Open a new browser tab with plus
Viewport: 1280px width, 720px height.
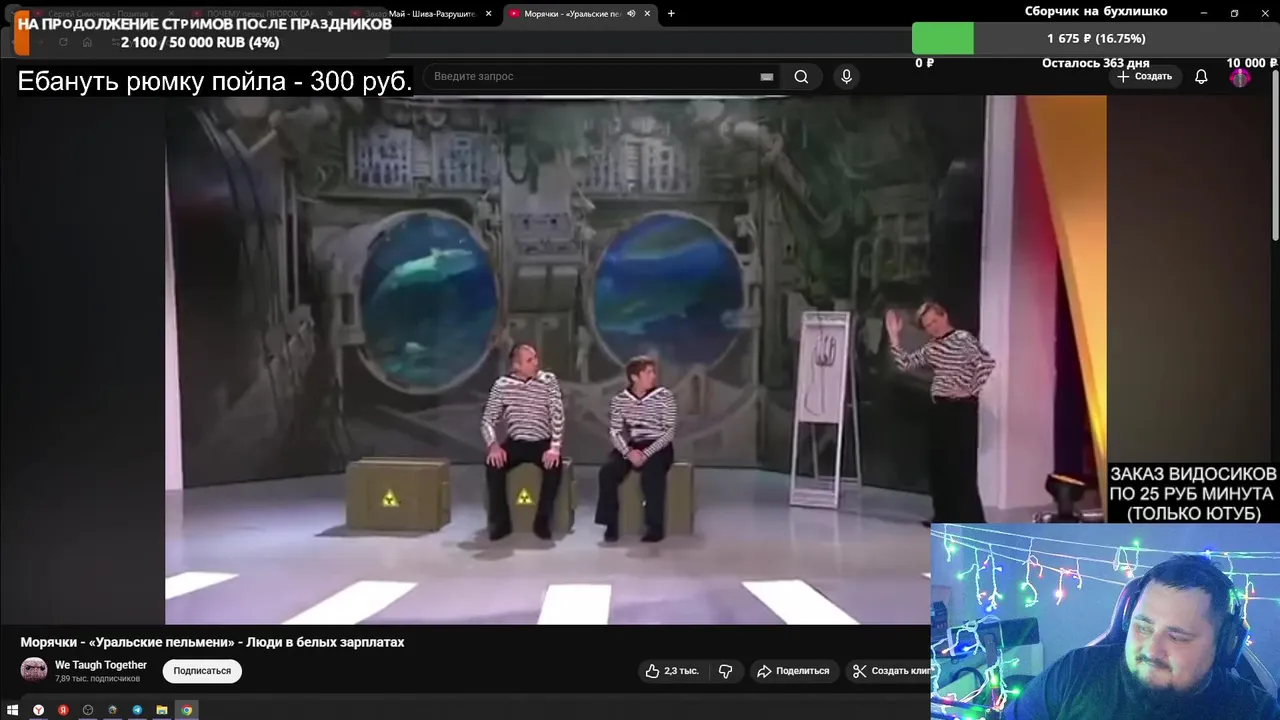coord(671,14)
